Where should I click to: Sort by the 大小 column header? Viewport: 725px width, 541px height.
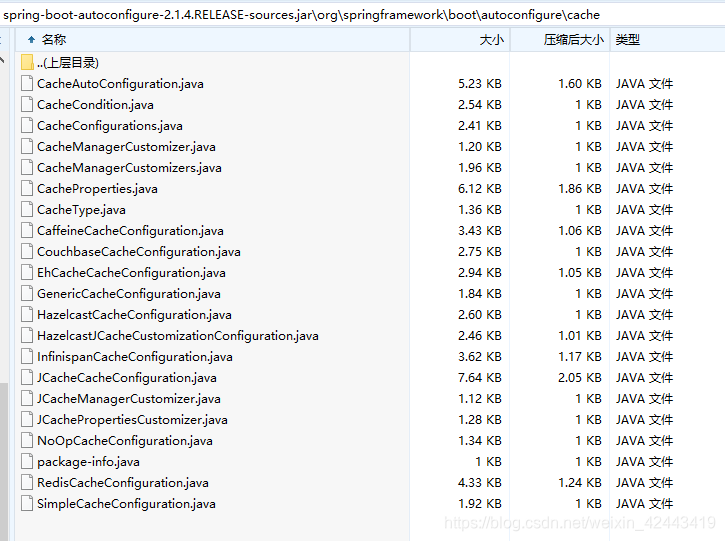[460, 40]
